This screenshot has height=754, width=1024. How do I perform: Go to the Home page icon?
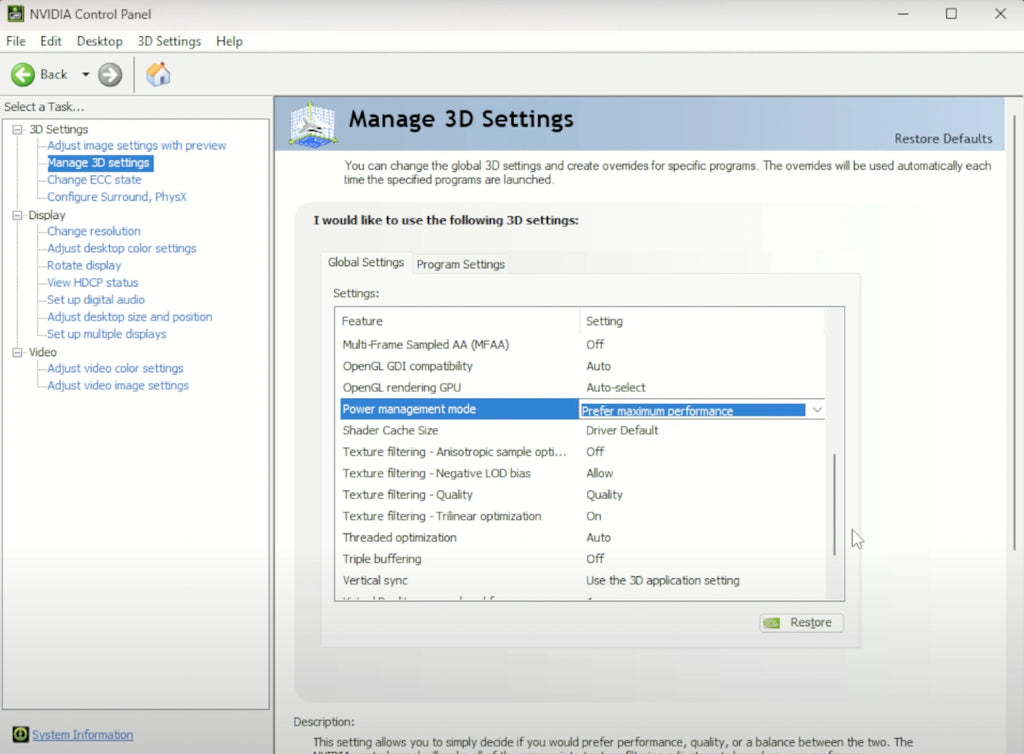tap(158, 74)
